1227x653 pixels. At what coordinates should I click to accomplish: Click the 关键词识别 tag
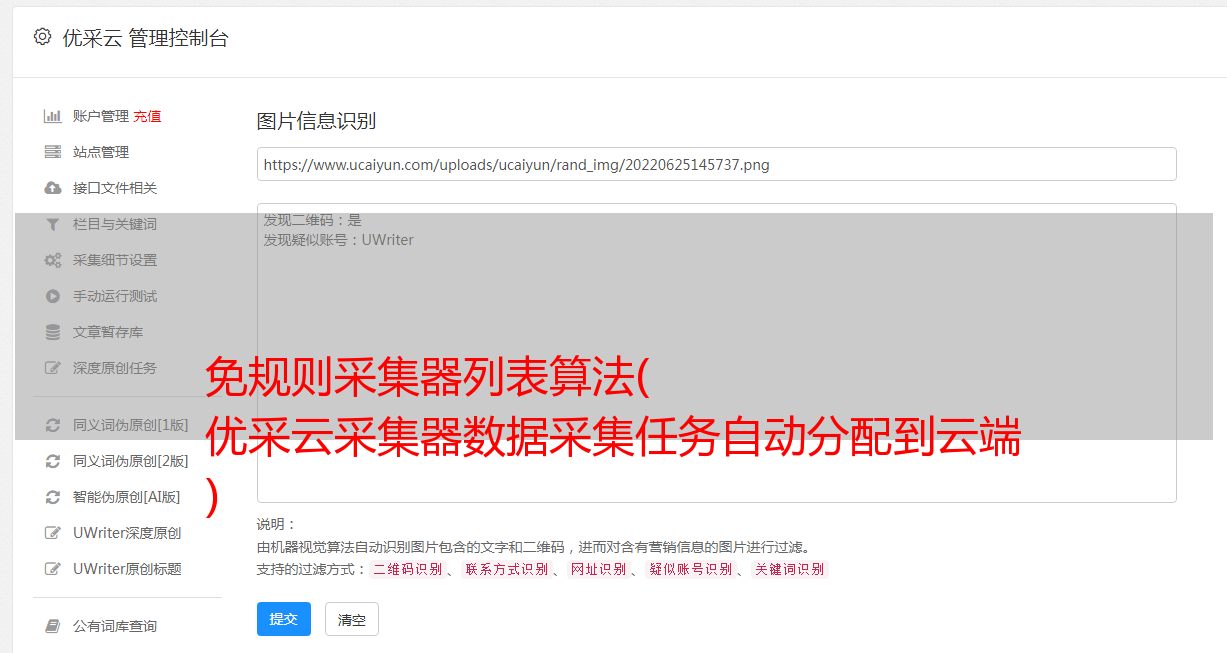point(790,569)
